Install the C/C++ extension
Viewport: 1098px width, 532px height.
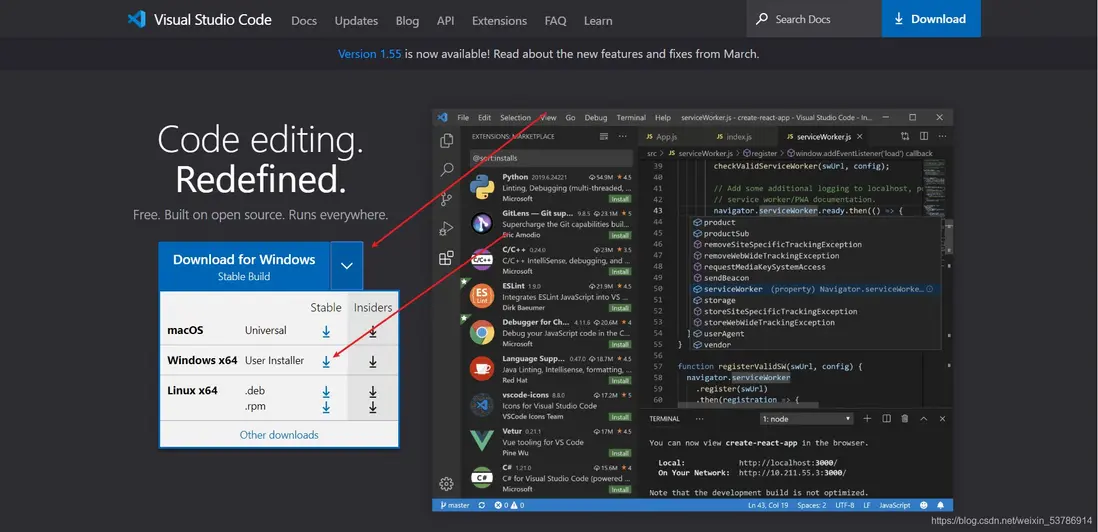[x=620, y=272]
